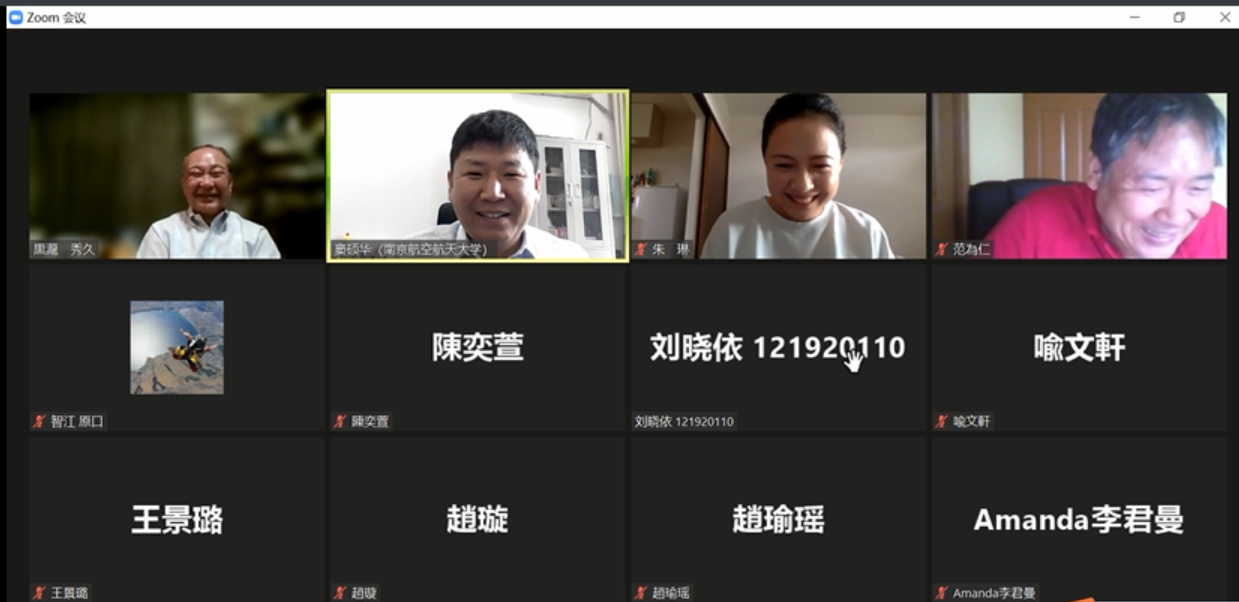The image size is (1239, 602).
Task: Click the large Amanda李君曼 name tile
Action: pos(1079,519)
